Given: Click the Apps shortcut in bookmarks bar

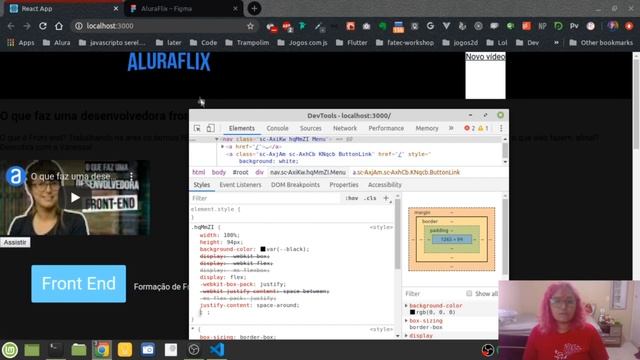Looking at the screenshot, I should click(21, 42).
